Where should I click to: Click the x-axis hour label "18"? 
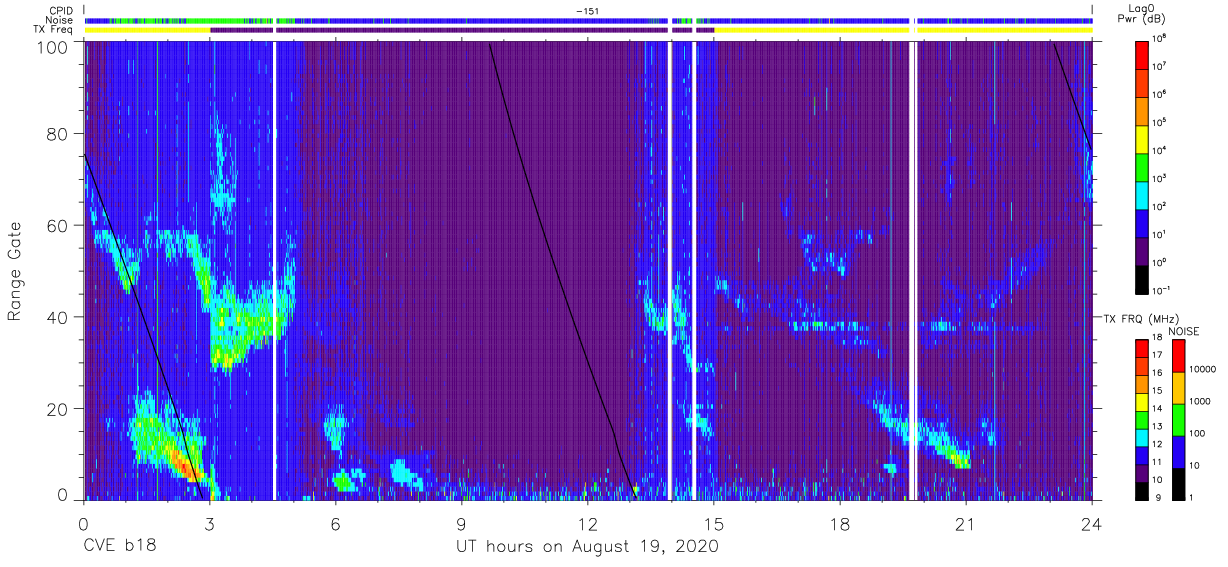tap(840, 522)
